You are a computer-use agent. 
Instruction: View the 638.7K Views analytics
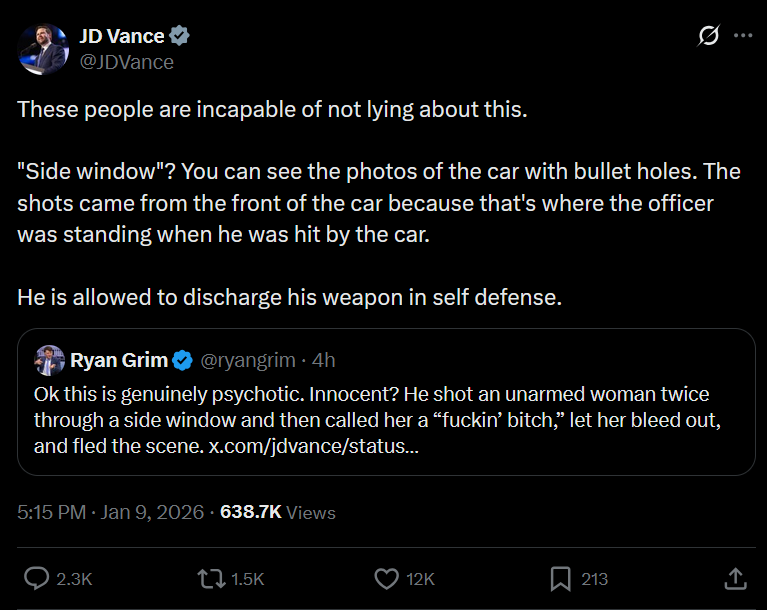pos(278,512)
